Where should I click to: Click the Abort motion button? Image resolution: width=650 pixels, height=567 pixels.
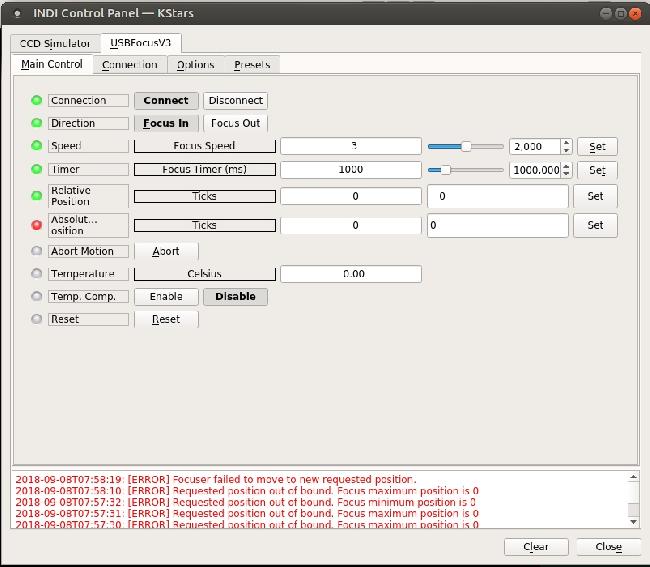click(166, 252)
